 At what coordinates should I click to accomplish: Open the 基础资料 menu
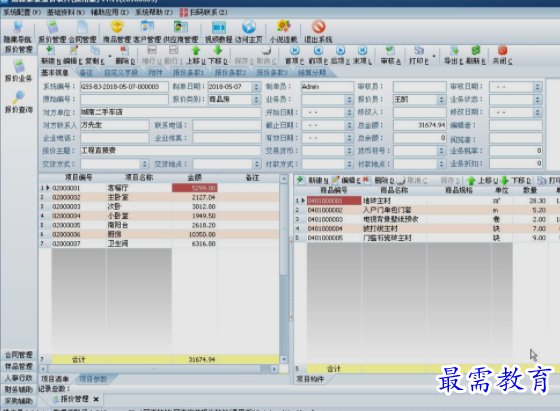(66, 12)
